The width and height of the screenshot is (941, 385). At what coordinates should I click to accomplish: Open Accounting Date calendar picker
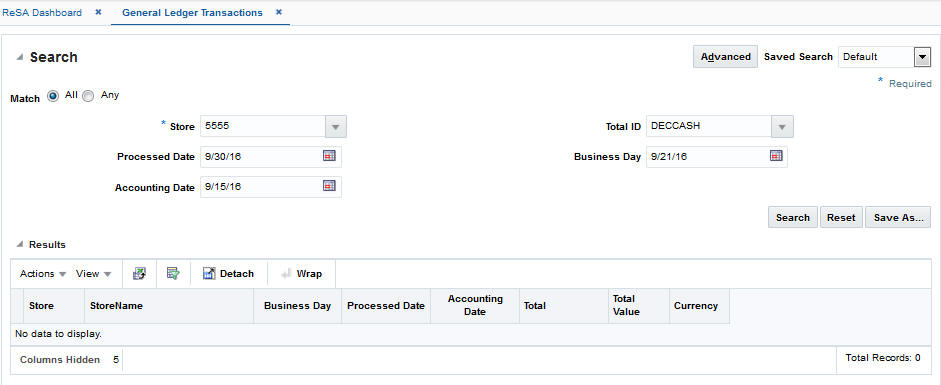(x=329, y=186)
